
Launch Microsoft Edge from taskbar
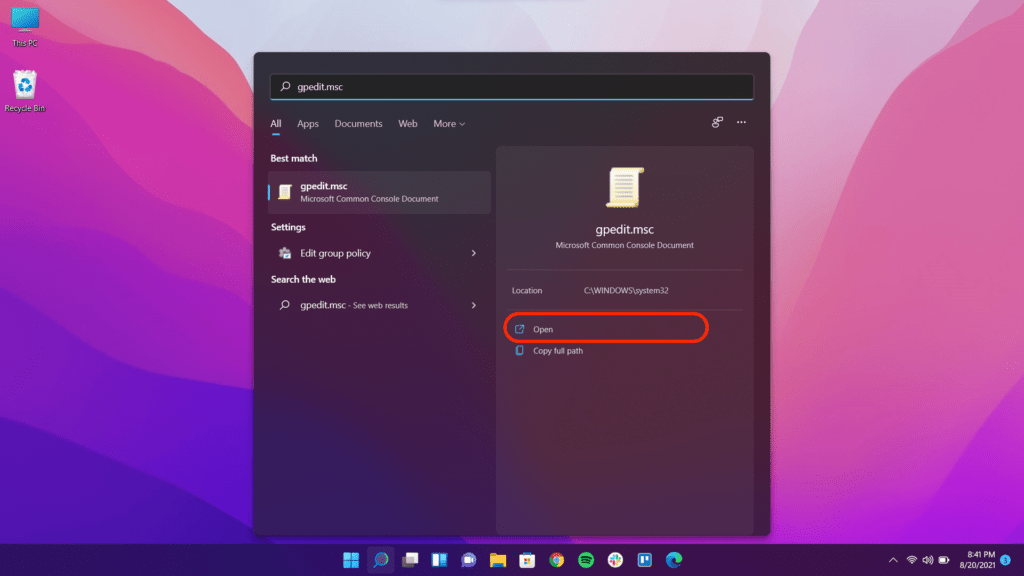(x=674, y=560)
